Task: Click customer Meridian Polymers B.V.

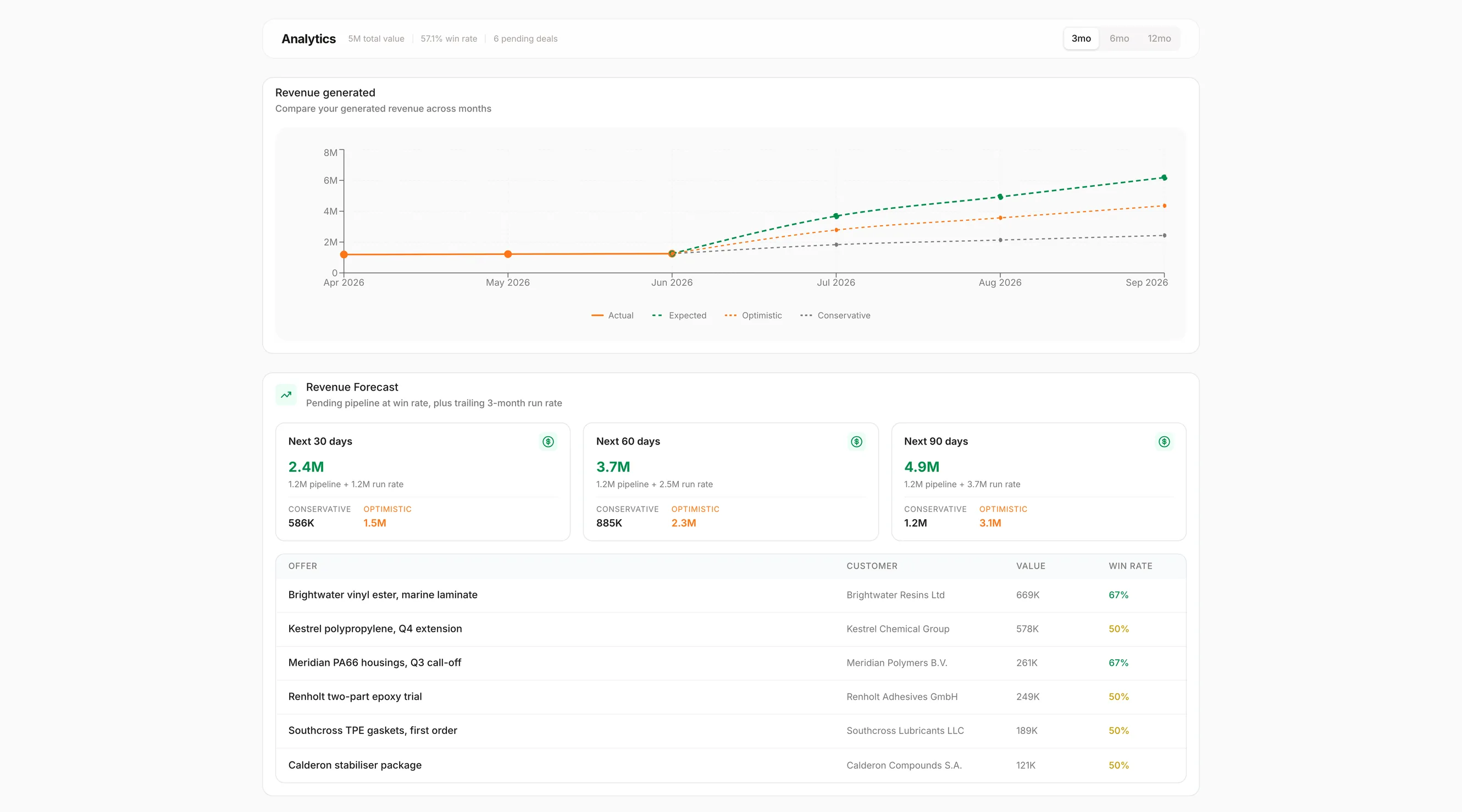Action: (x=897, y=663)
